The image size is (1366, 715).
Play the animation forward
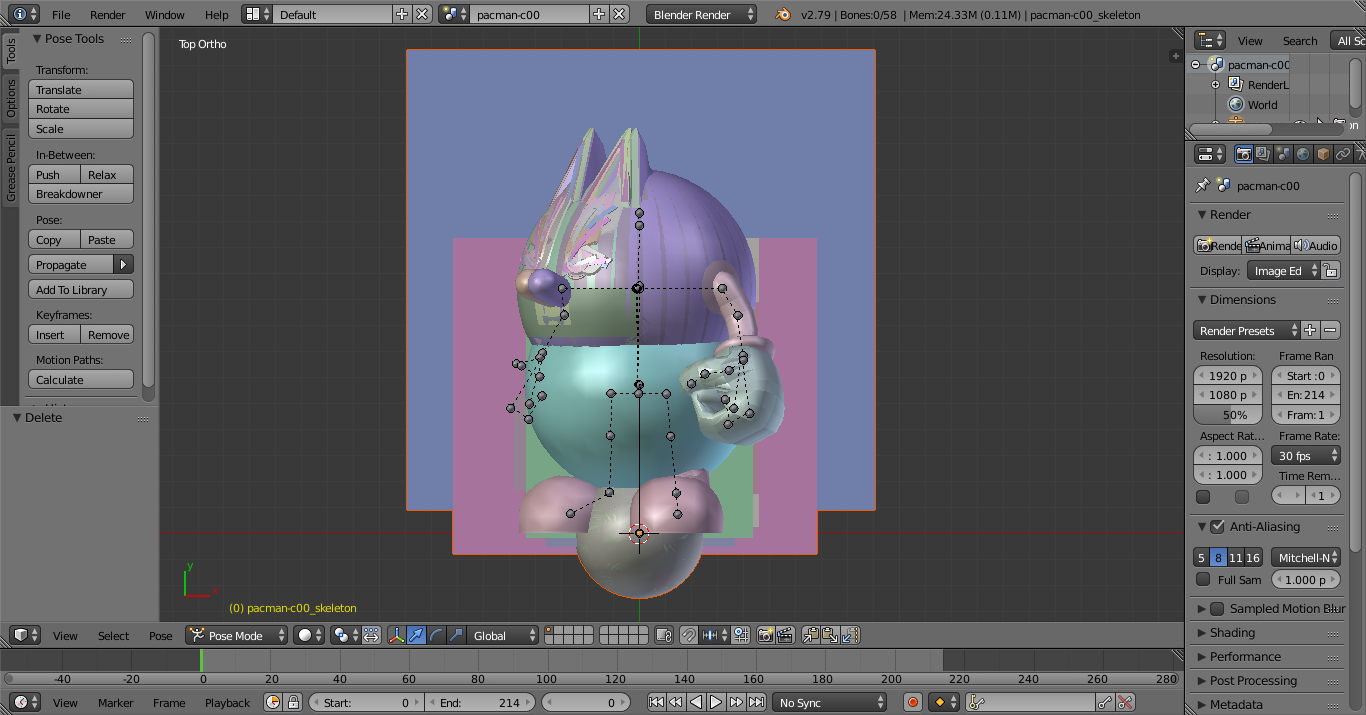716,702
